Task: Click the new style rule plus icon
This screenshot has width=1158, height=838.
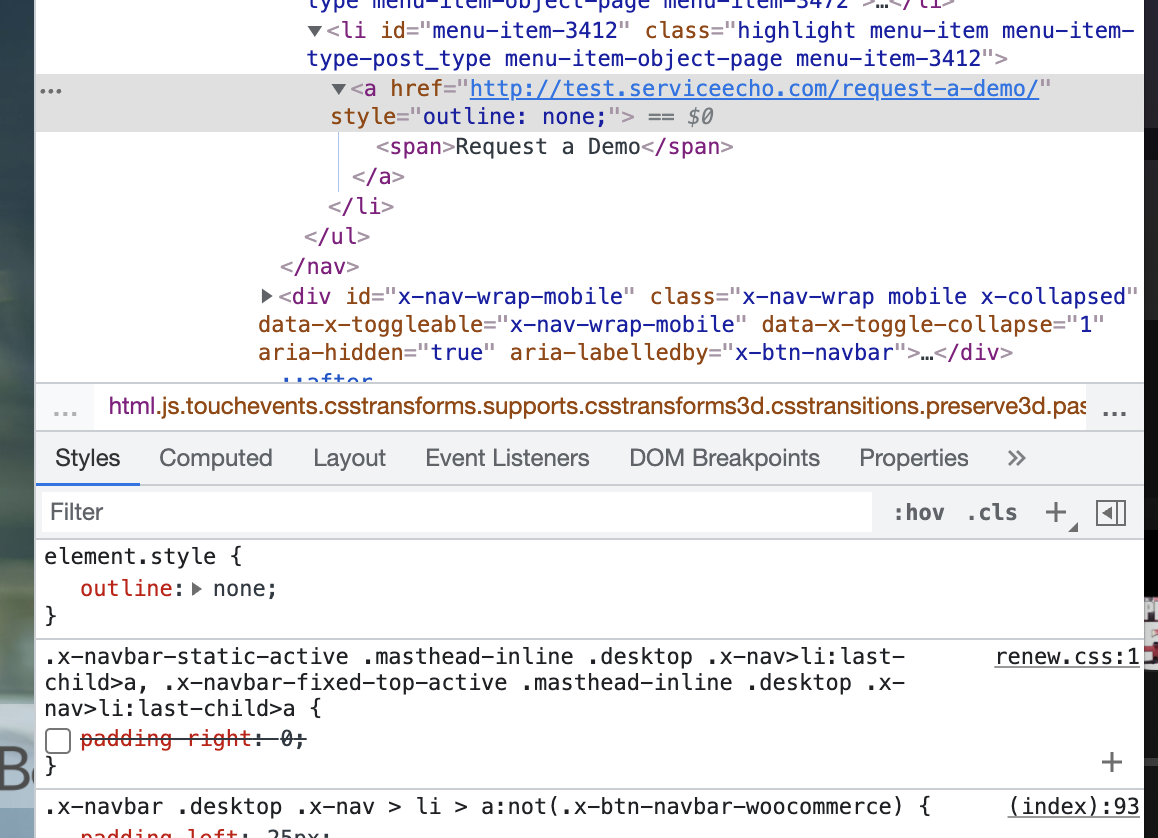Action: [1055, 513]
